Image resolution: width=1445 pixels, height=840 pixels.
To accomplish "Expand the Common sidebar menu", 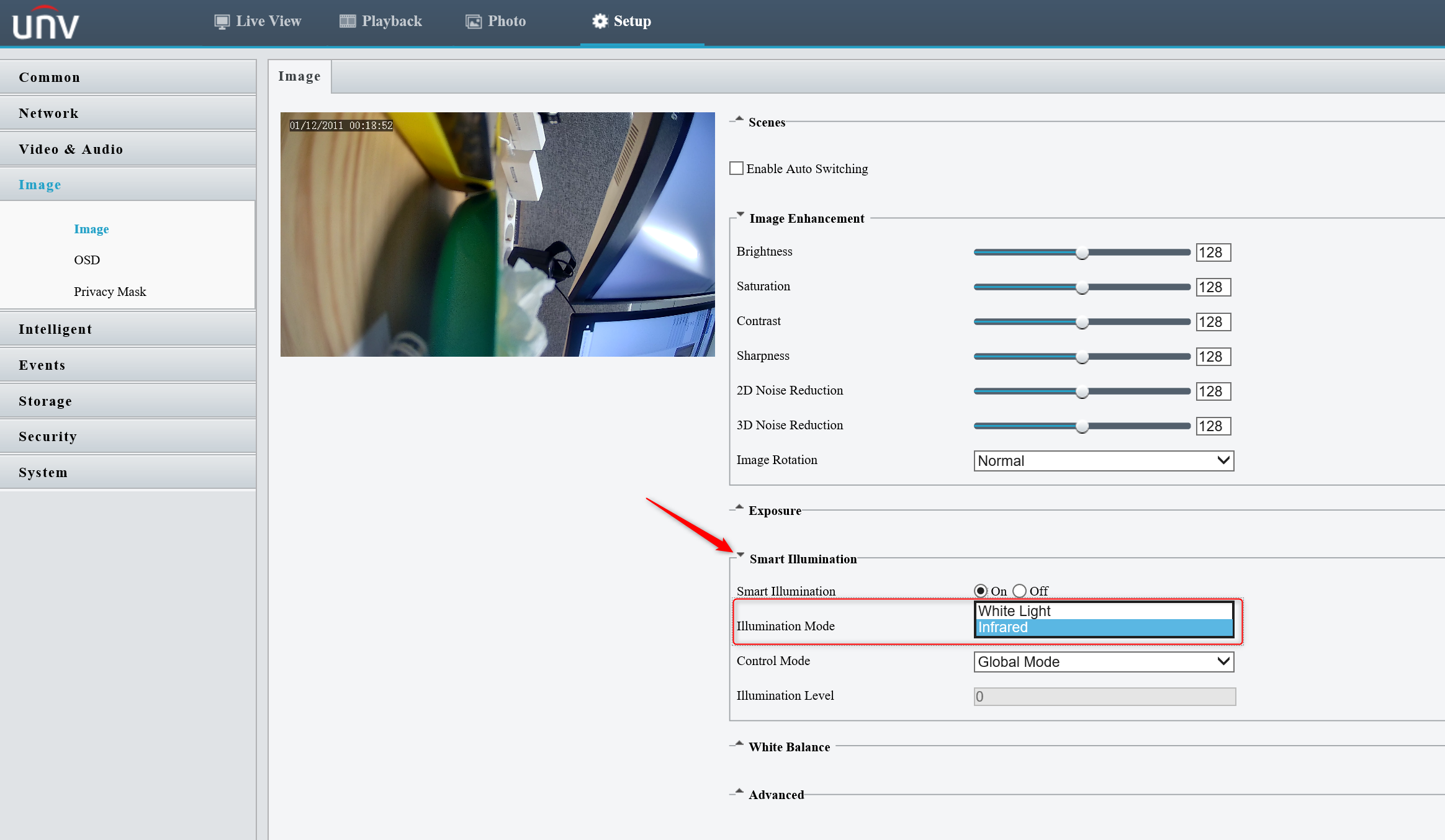I will 128,78.
